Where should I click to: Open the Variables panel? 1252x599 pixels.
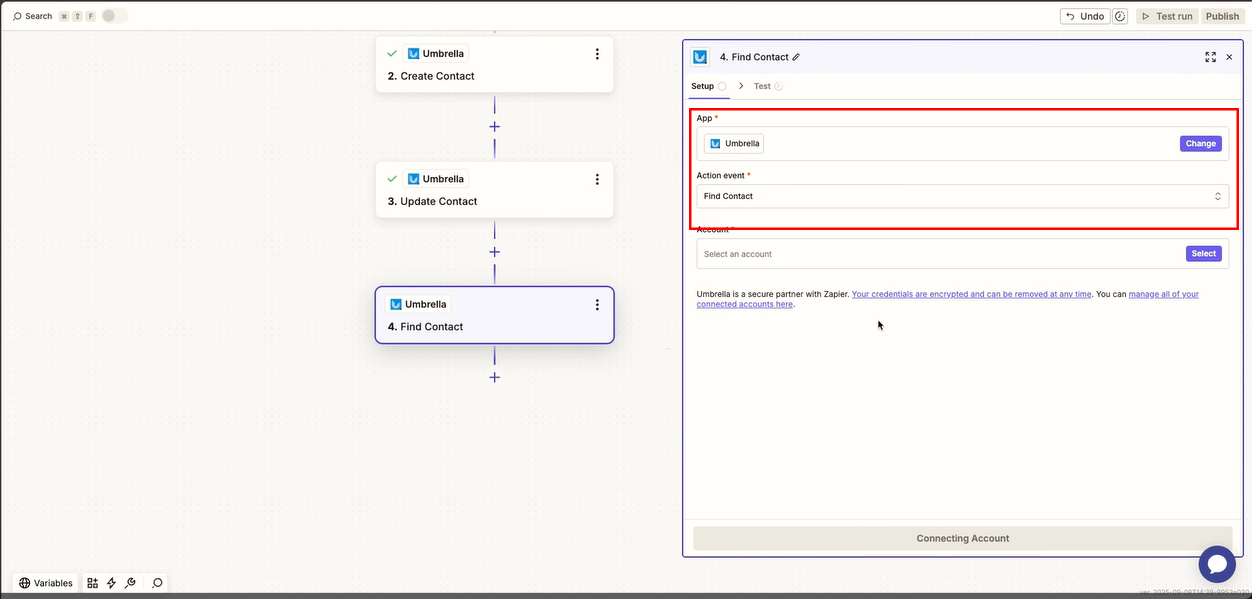46,583
